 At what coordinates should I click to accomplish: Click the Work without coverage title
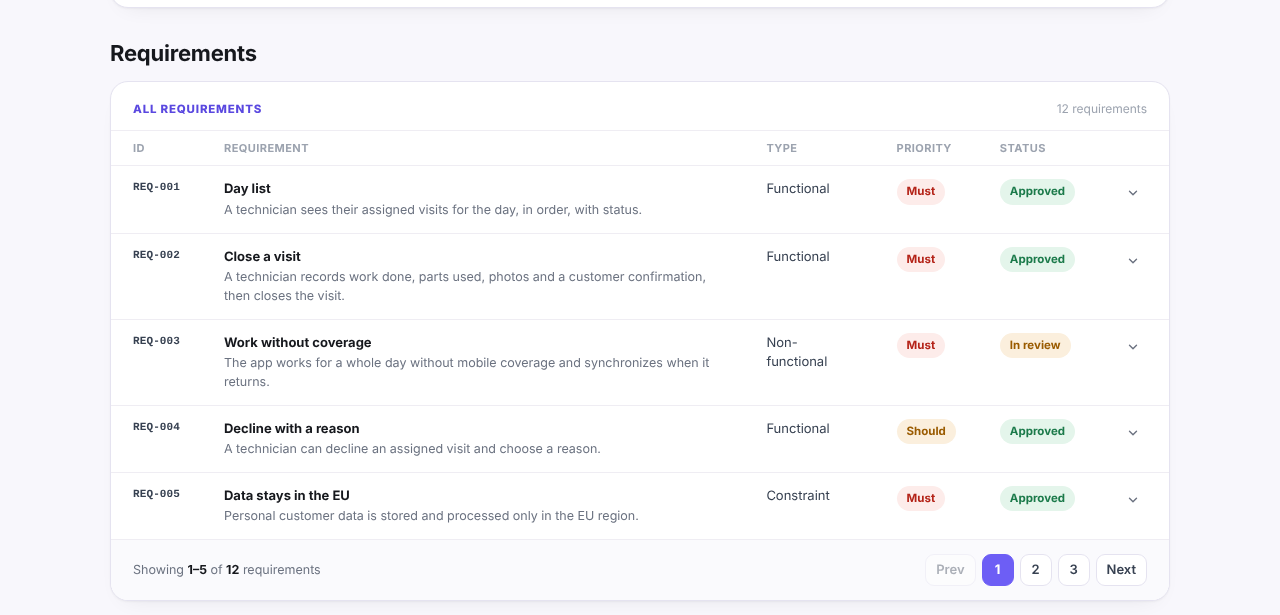[x=298, y=342]
